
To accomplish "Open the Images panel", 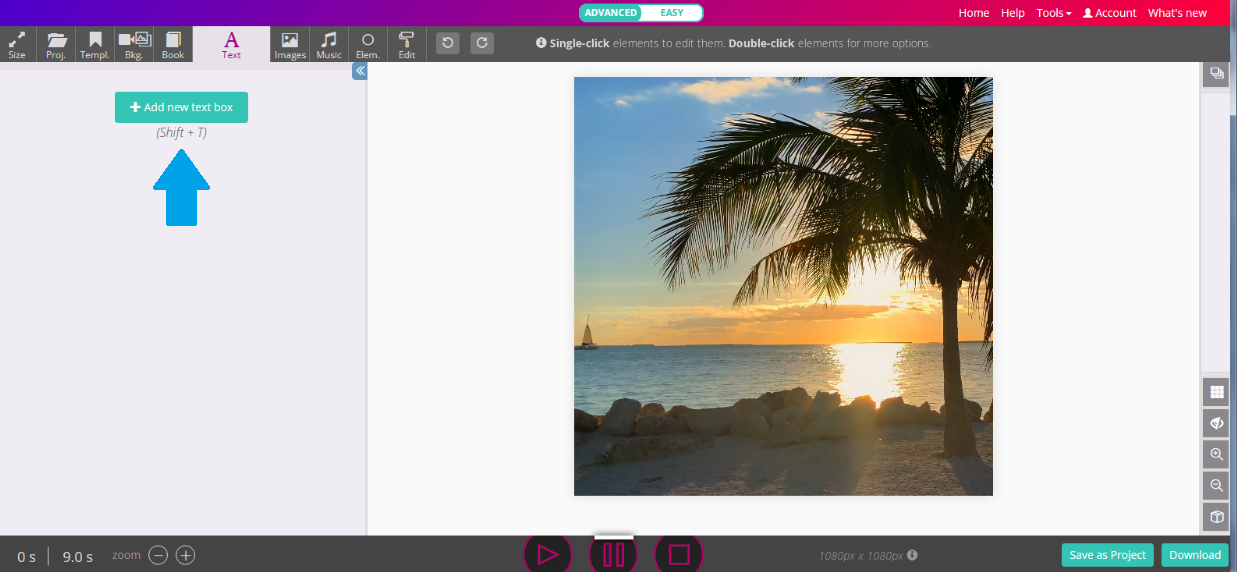I will [290, 45].
